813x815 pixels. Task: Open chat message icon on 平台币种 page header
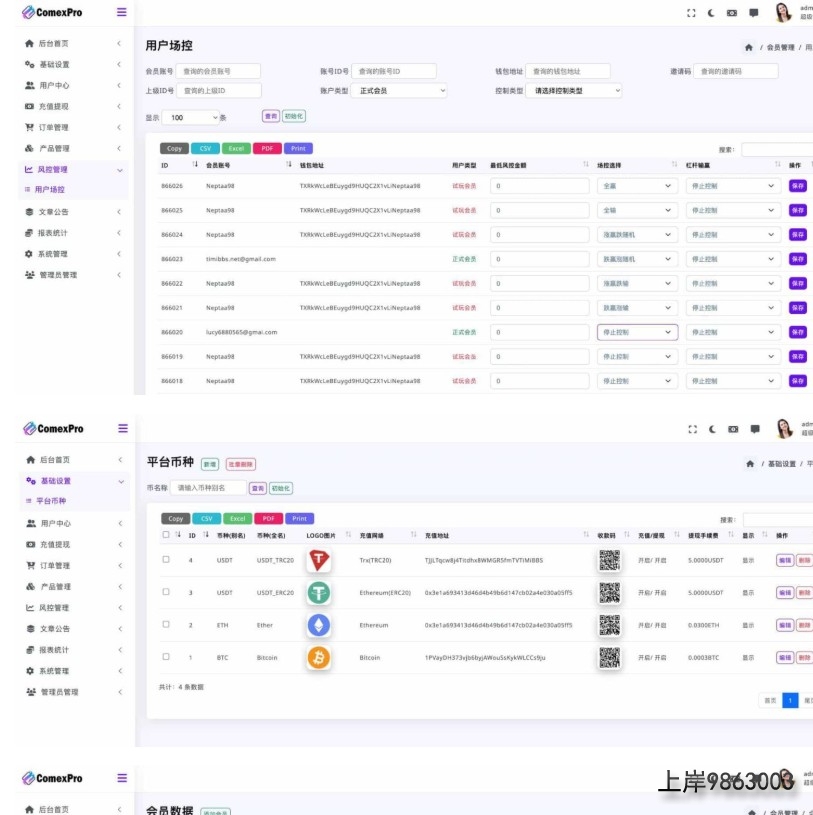(755, 429)
